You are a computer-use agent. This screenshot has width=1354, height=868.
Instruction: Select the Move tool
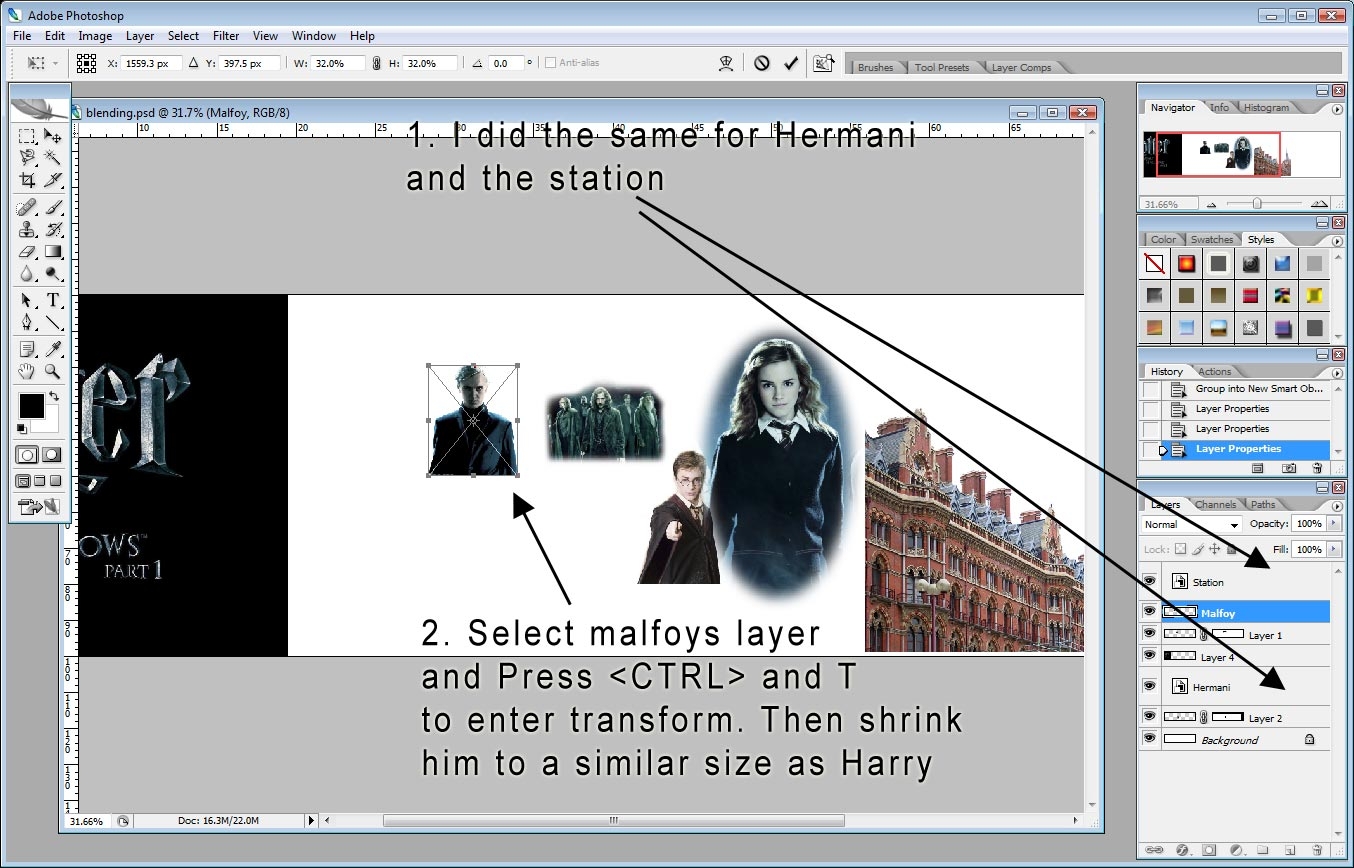53,136
